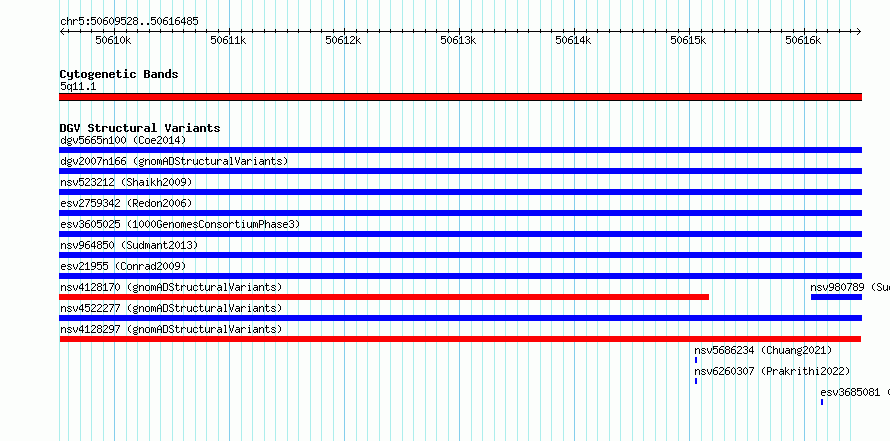Select the blue bar under esv21955
The width and height of the screenshot is (890, 441).
[x=460, y=276]
